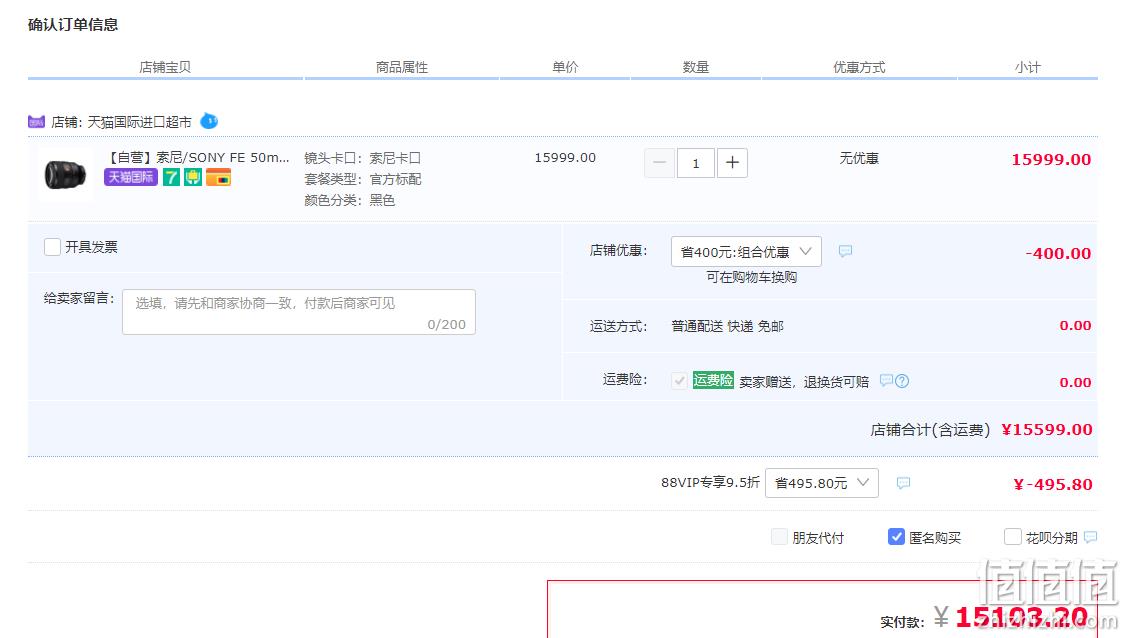Open the 省400元:组合优惠 dropdown

746,251
